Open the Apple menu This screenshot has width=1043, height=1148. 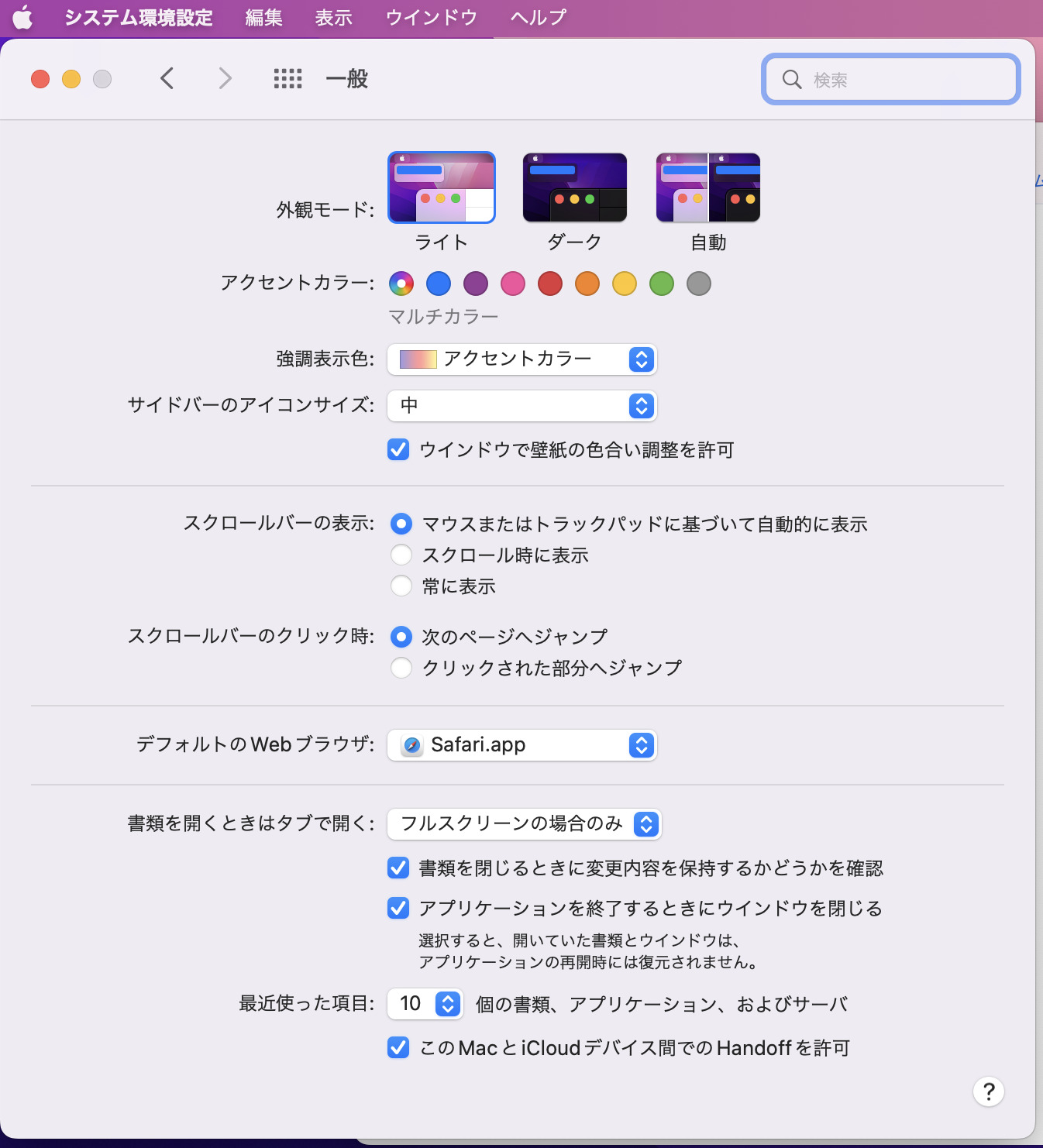pyautogui.click(x=22, y=17)
